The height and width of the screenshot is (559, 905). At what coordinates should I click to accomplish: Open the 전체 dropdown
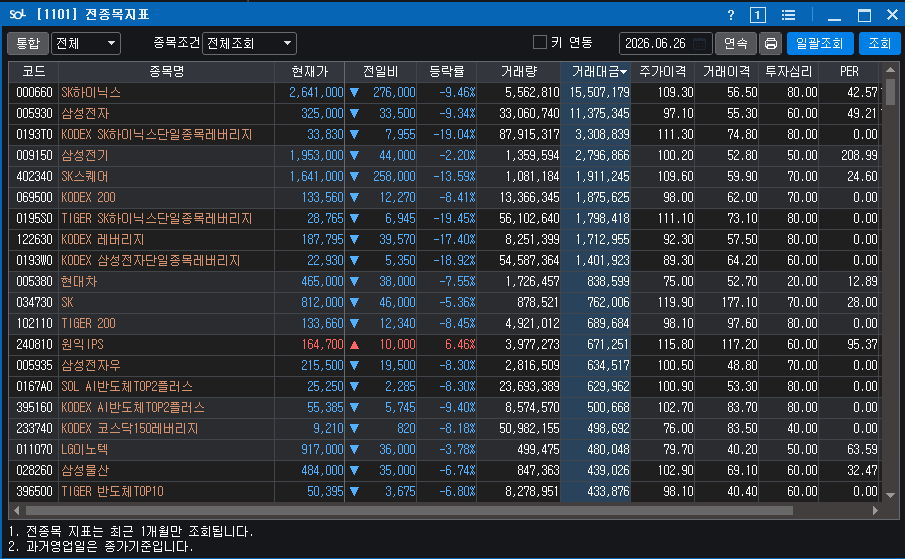[86, 43]
